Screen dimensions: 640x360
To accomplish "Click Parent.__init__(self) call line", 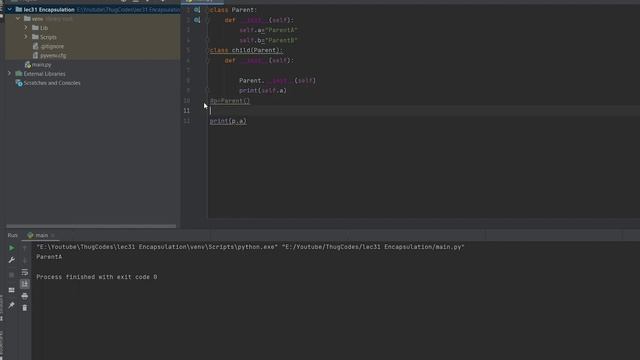I will click(278, 80).
